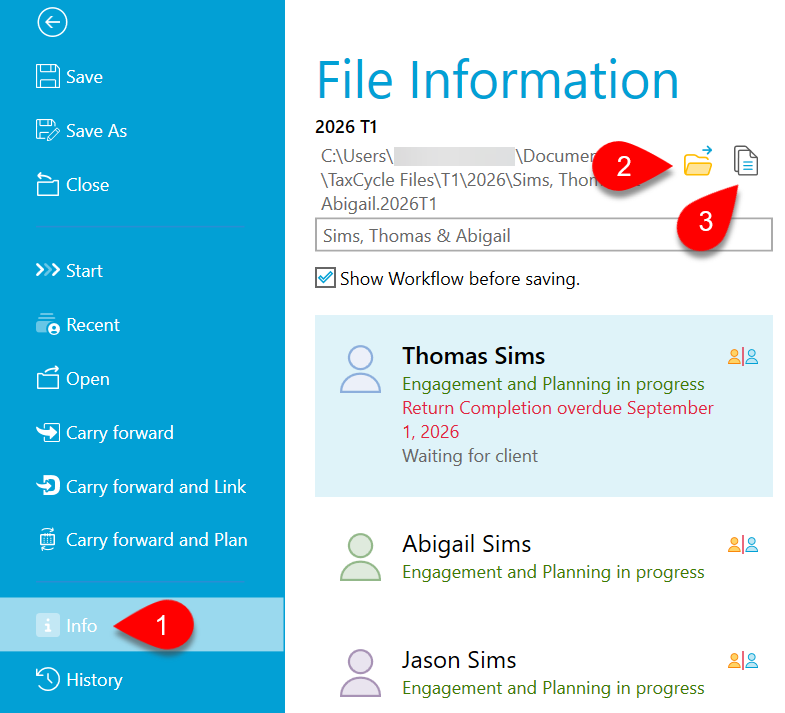
Task: Select the Close menu entry
Action: [142, 184]
